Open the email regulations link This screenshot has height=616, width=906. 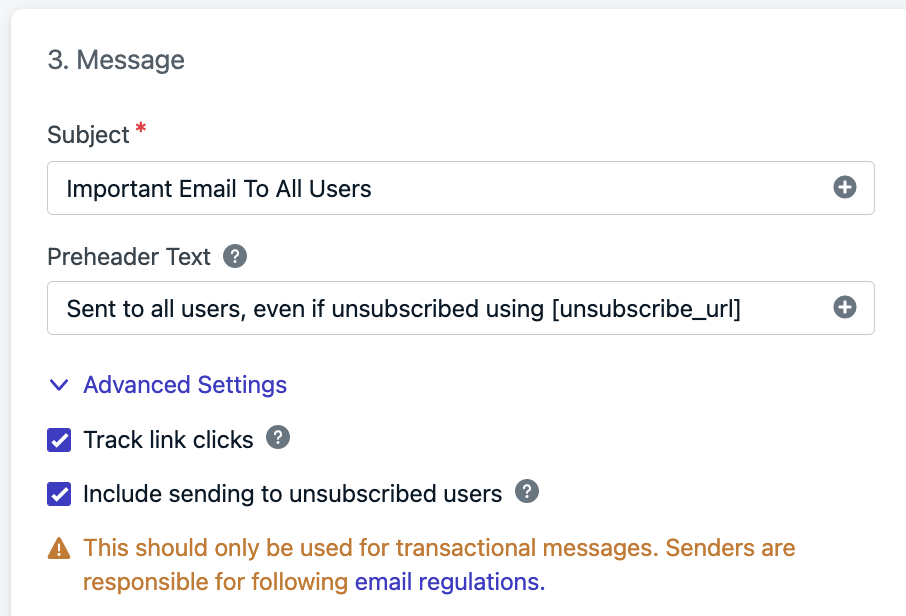[x=450, y=582]
